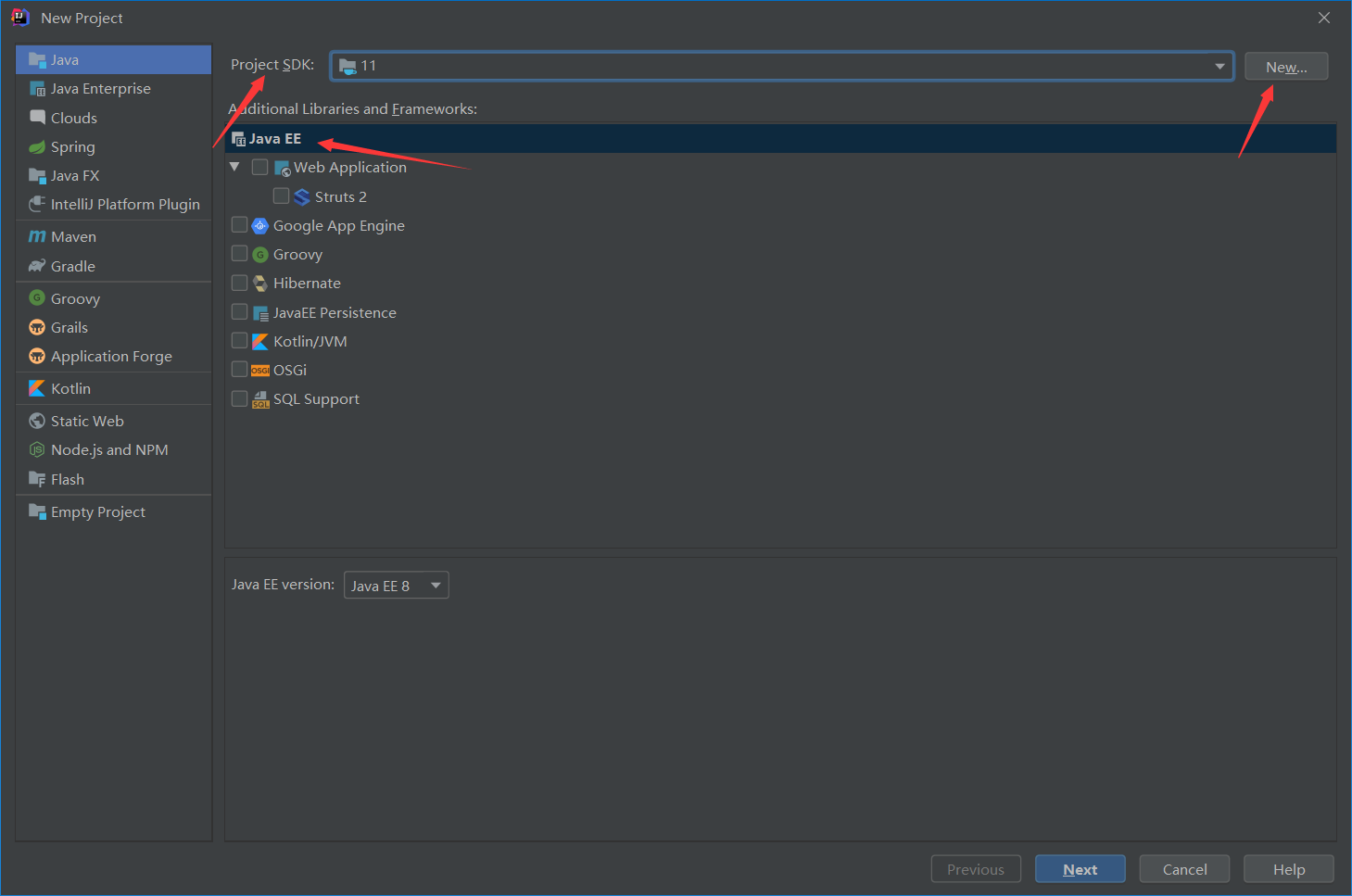Enable SQL Support for the project

[x=239, y=398]
